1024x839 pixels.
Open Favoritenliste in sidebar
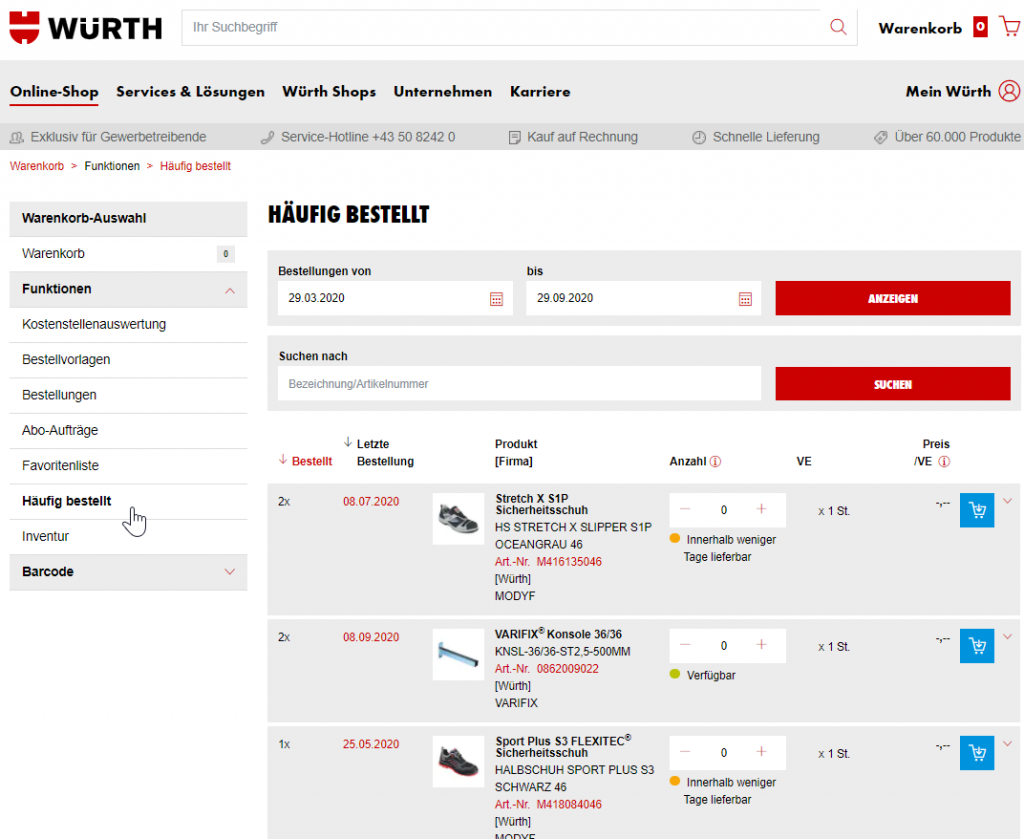[128, 466]
